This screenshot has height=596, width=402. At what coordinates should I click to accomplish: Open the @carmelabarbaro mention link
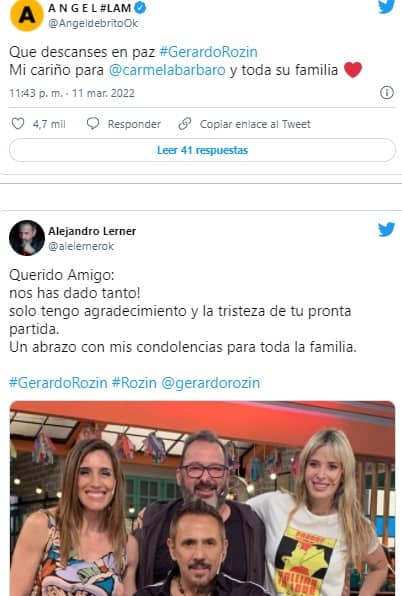(167, 70)
